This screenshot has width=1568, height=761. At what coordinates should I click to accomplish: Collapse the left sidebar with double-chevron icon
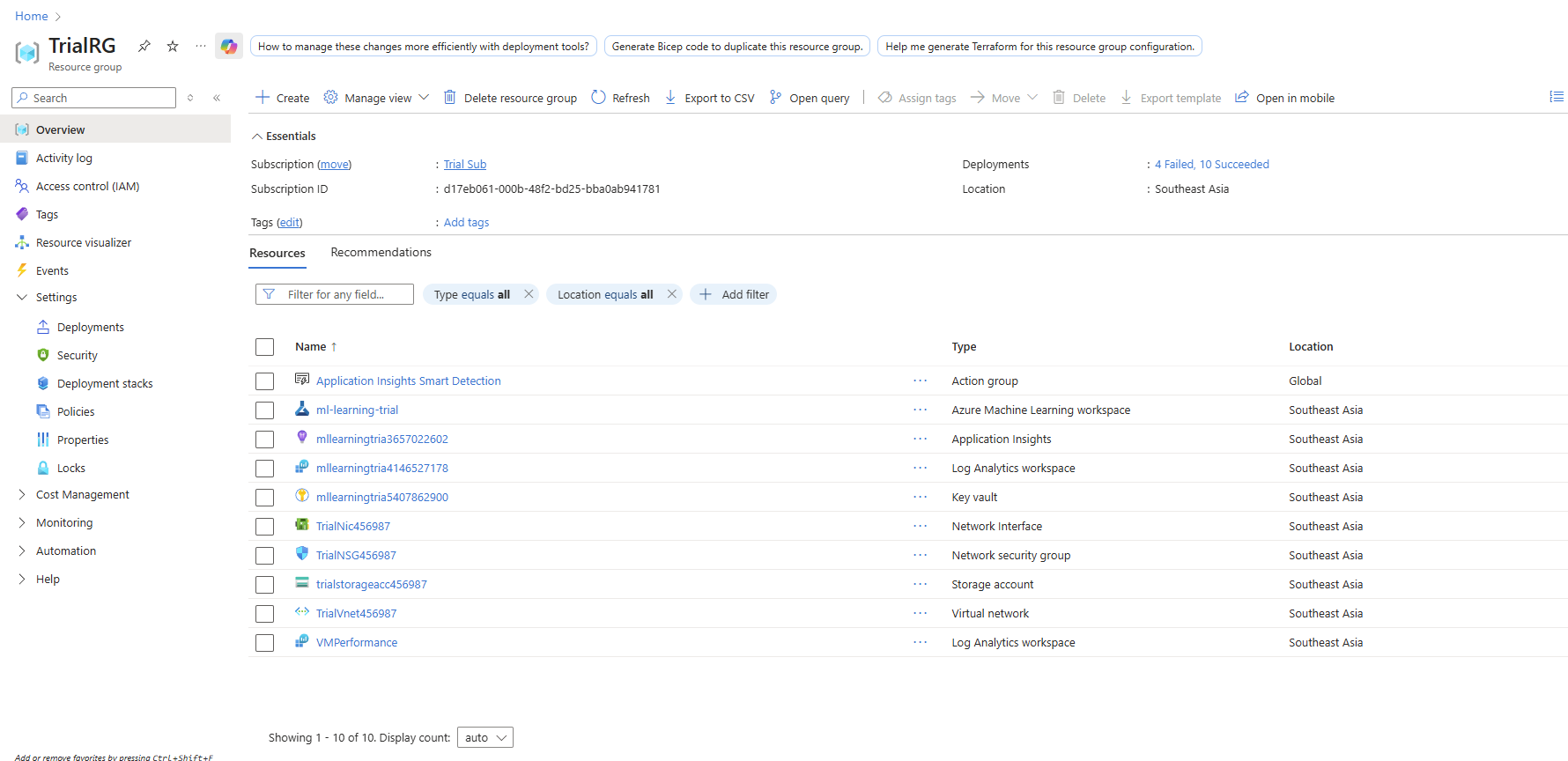tap(217, 98)
